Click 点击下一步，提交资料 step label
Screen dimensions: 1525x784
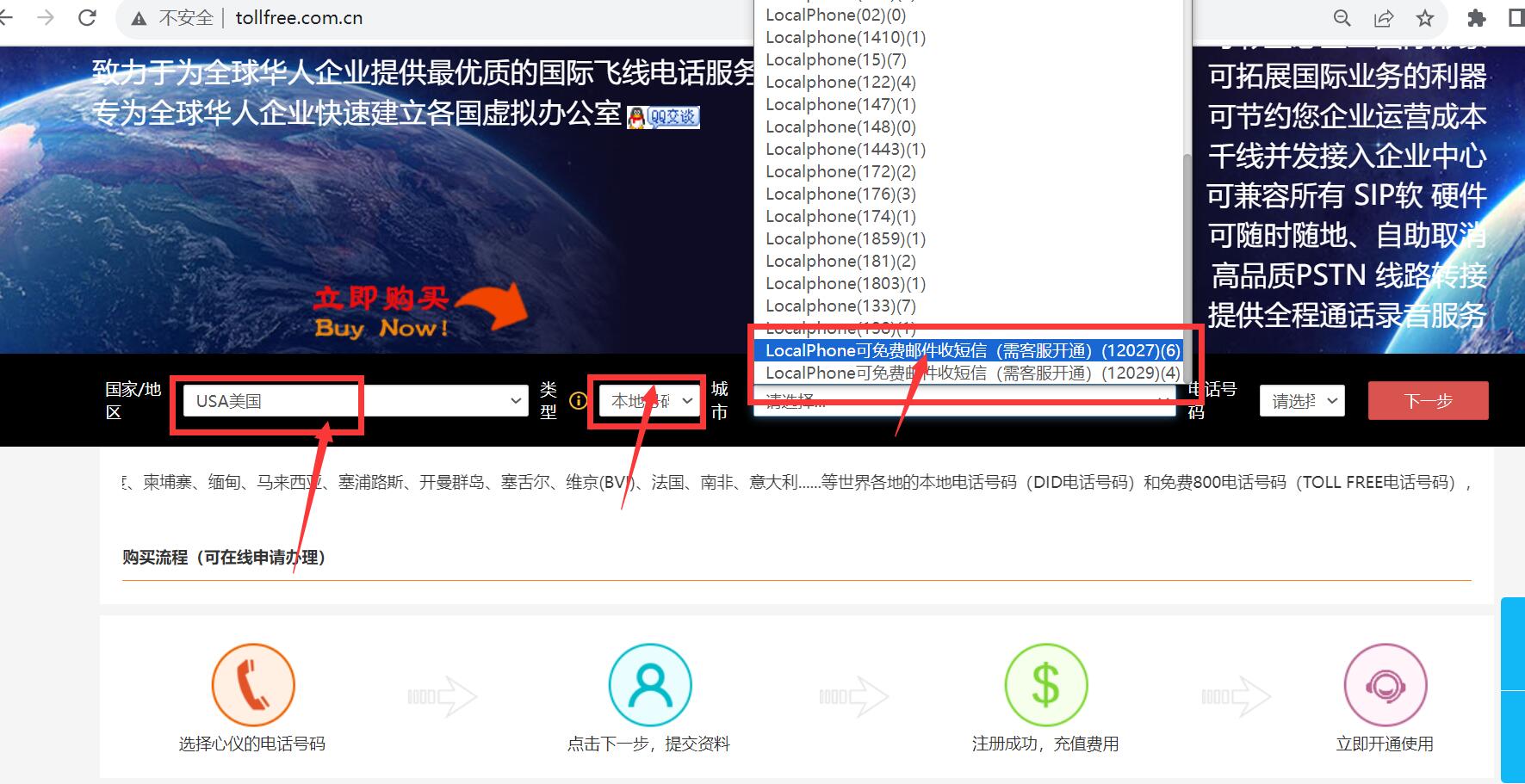tap(648, 744)
